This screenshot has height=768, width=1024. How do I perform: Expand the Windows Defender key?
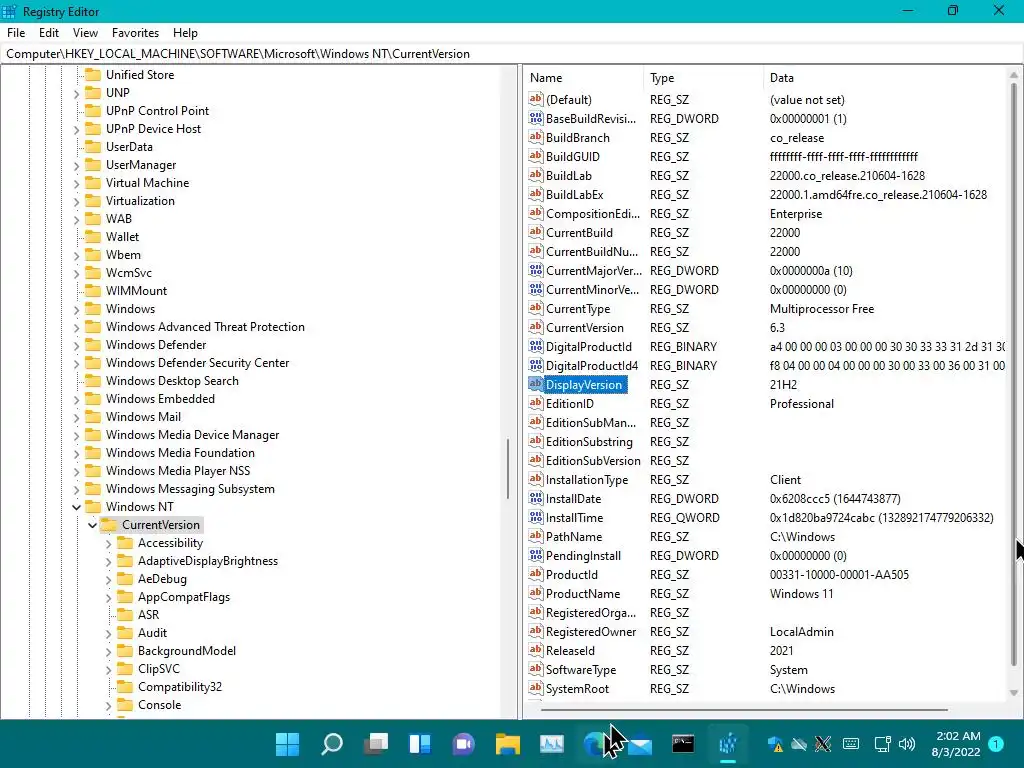coord(76,345)
